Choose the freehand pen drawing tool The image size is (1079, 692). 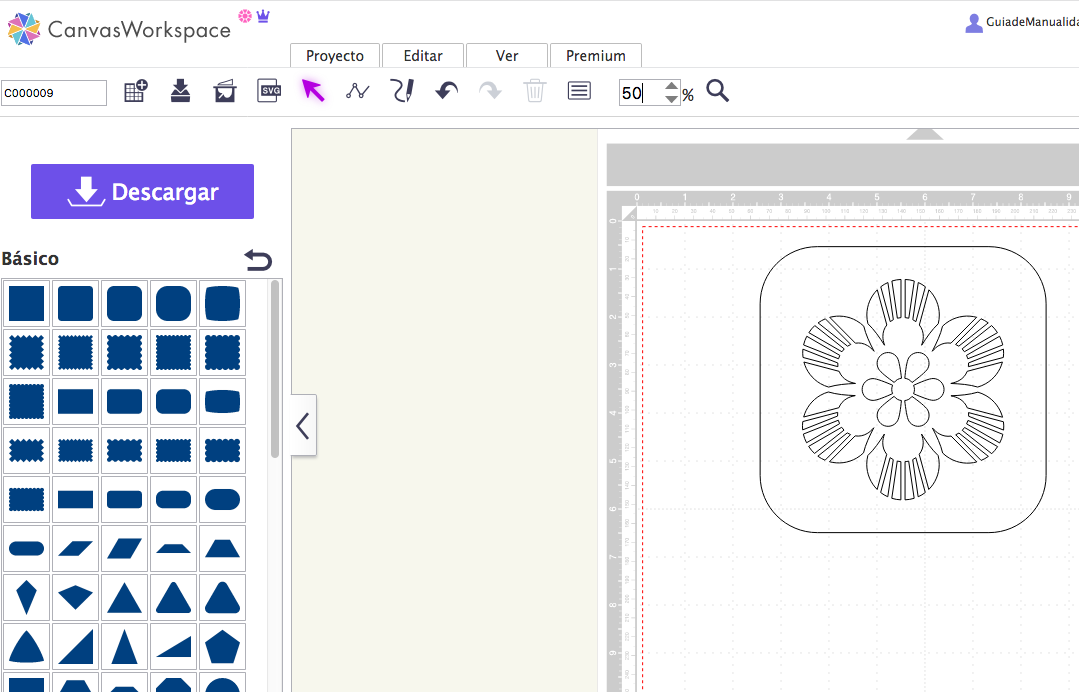[x=402, y=91]
